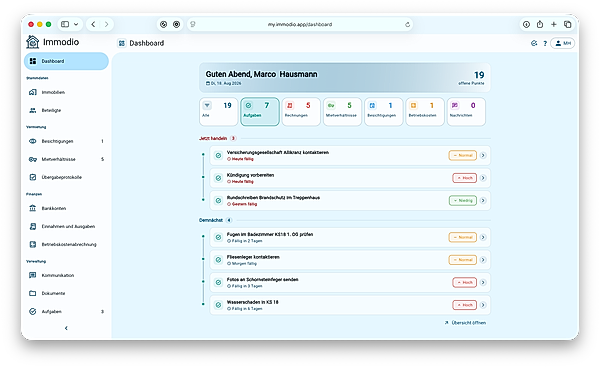This screenshot has width=600, height=368.
Task: Mark Kündigung vorbereiten task as done
Action: 218,178
